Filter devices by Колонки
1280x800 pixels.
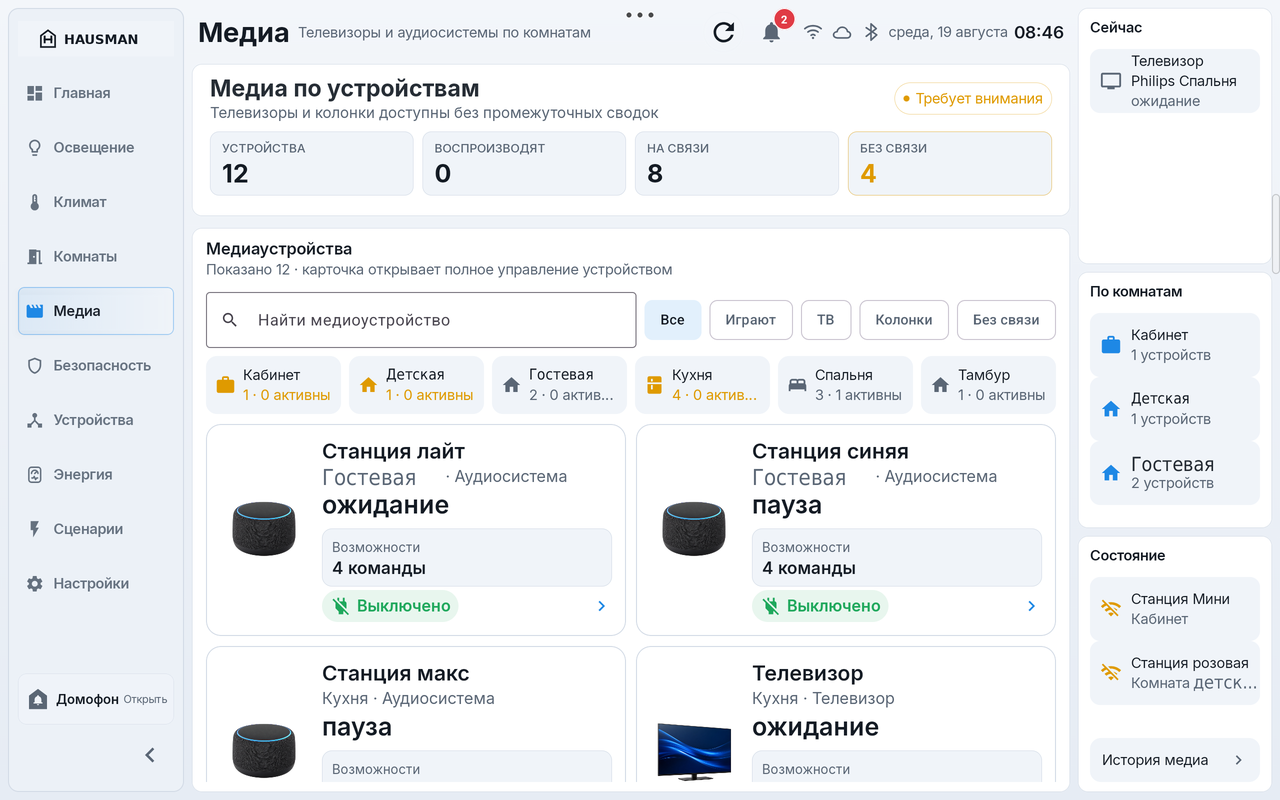coord(904,320)
